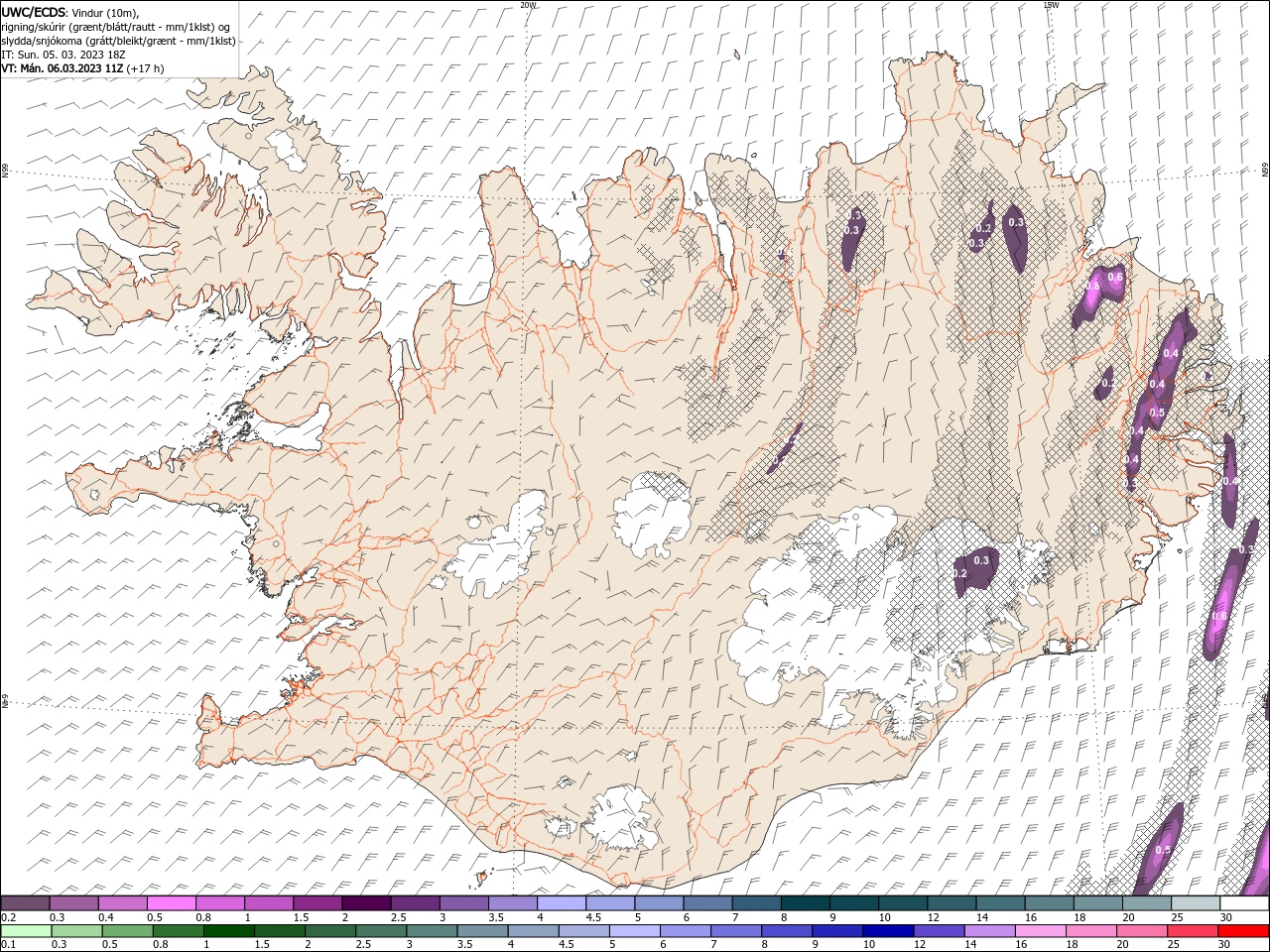Screen dimensions: 1270x952
Task: Pick the medium green 0.8 rain legend swatch
Action: [179, 930]
